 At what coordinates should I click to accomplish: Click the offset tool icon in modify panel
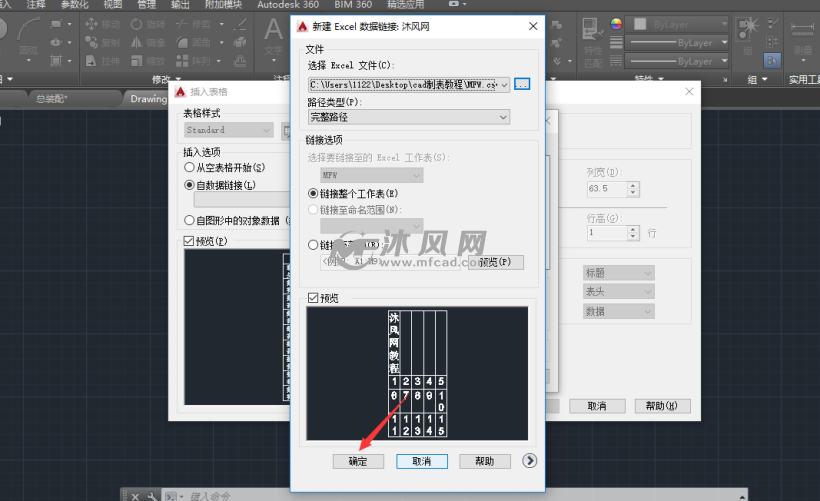tap(240, 61)
